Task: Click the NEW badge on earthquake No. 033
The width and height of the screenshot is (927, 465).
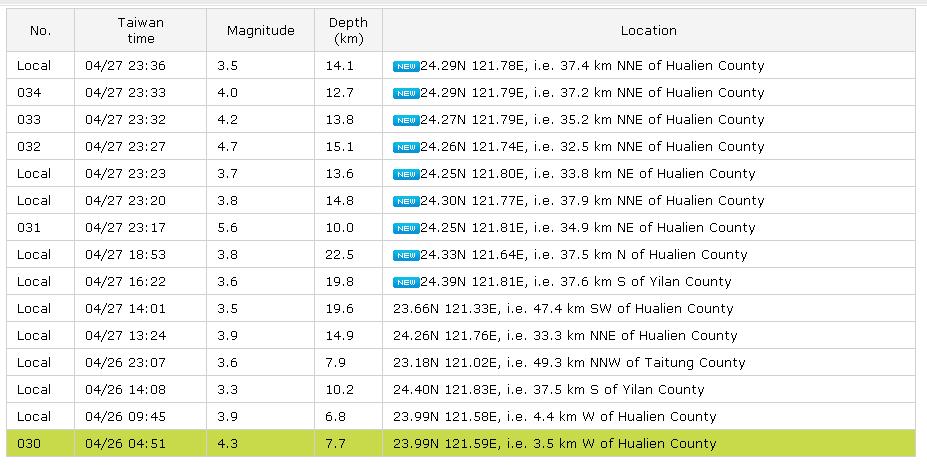Action: (x=405, y=120)
